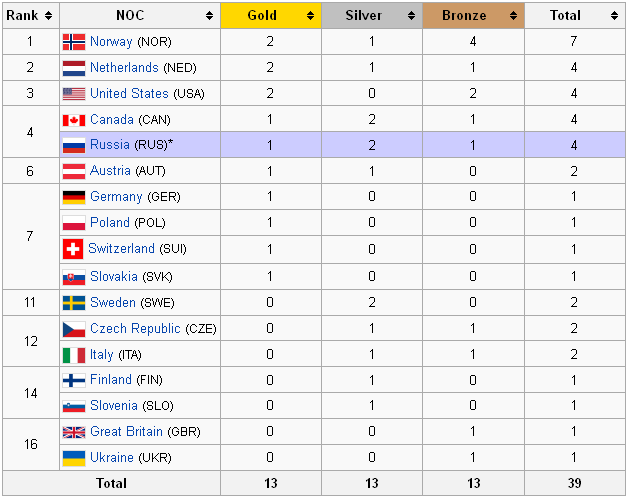Click the Great Britain flag icon
The image size is (629, 499).
(x=73, y=432)
